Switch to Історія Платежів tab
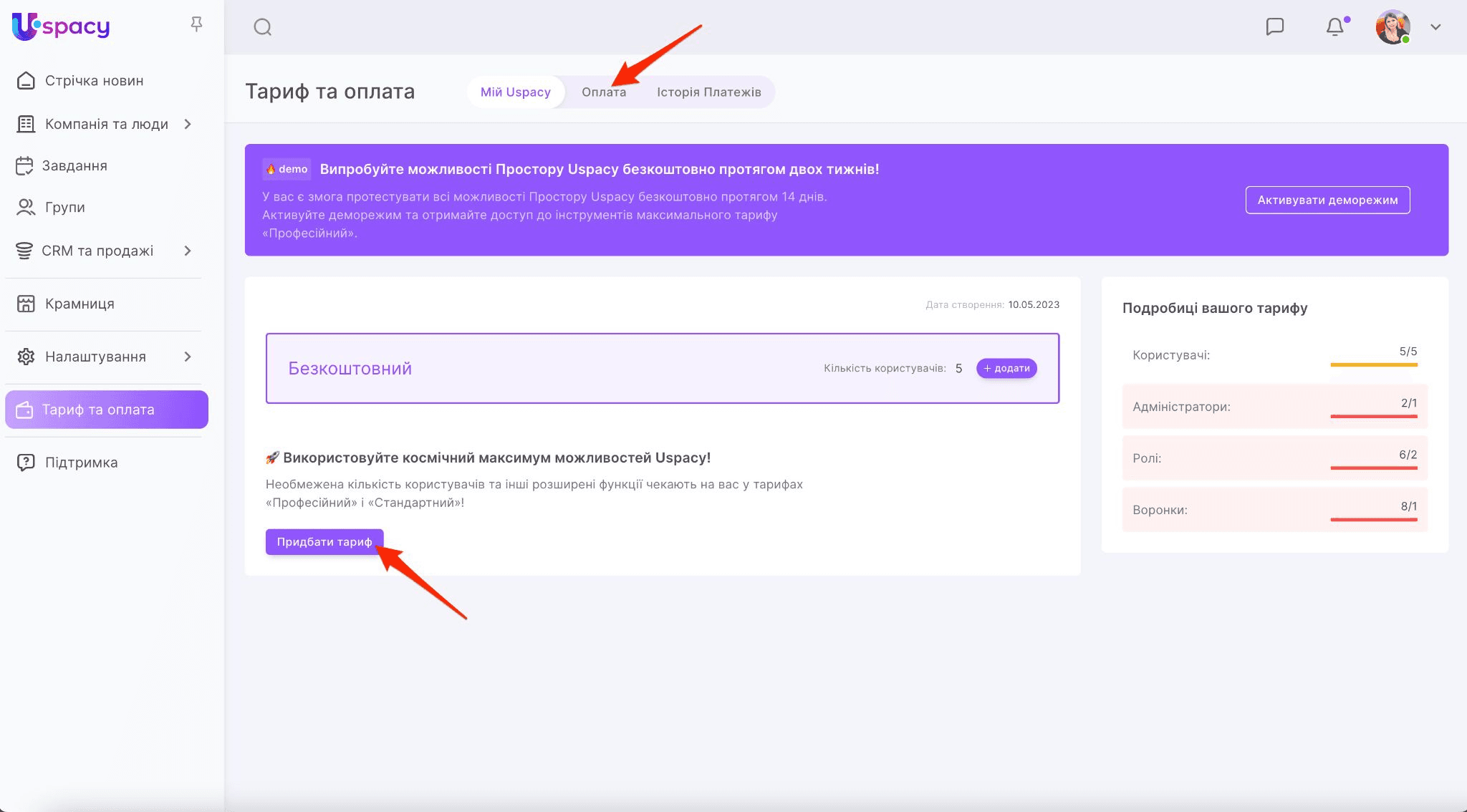Image resolution: width=1467 pixels, height=812 pixels. pos(708,92)
